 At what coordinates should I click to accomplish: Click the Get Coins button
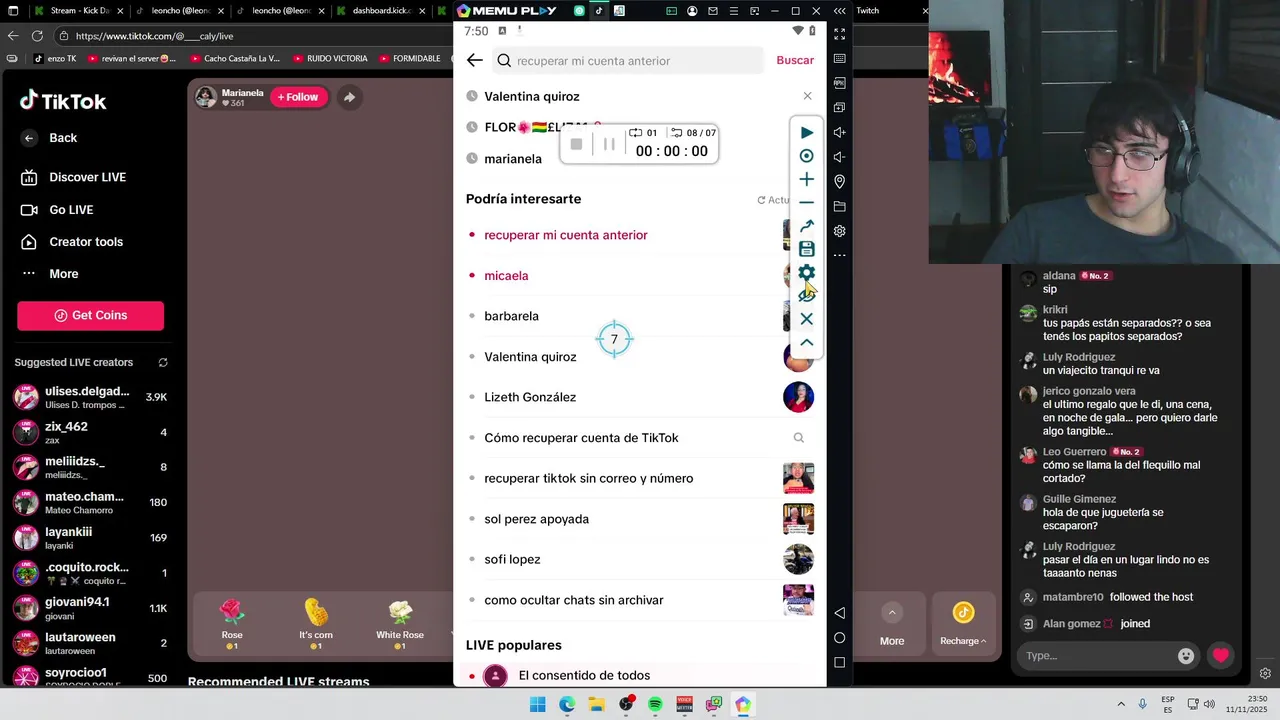90,315
